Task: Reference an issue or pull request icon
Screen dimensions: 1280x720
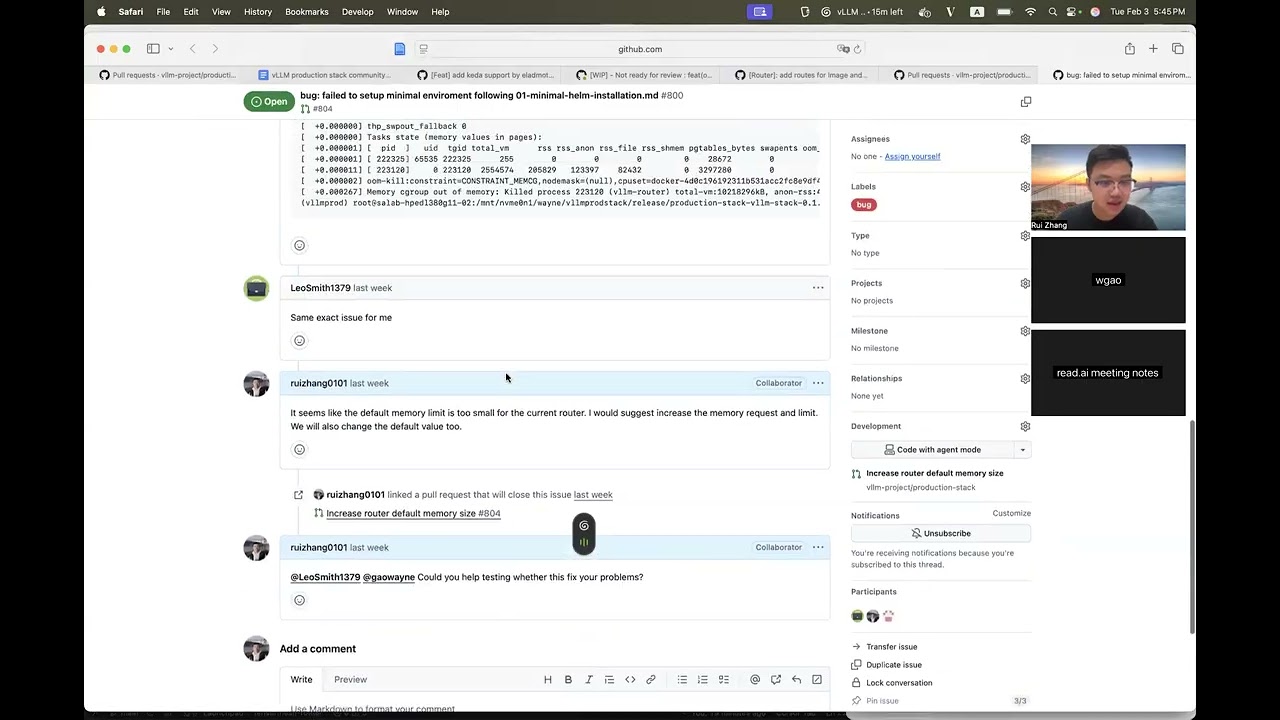Action: tap(775, 680)
